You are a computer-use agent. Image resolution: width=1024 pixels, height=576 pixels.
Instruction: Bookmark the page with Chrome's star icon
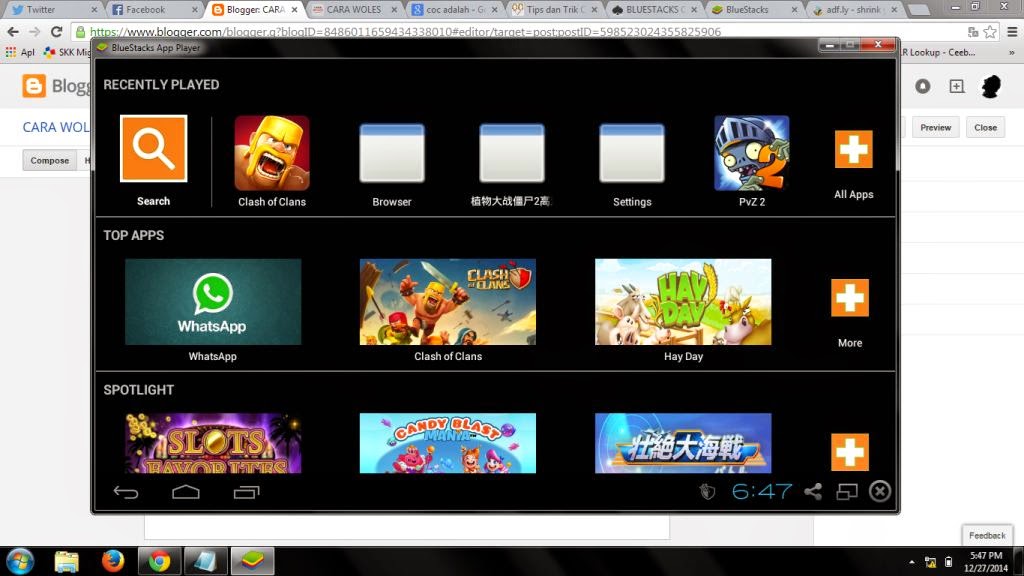click(x=989, y=31)
